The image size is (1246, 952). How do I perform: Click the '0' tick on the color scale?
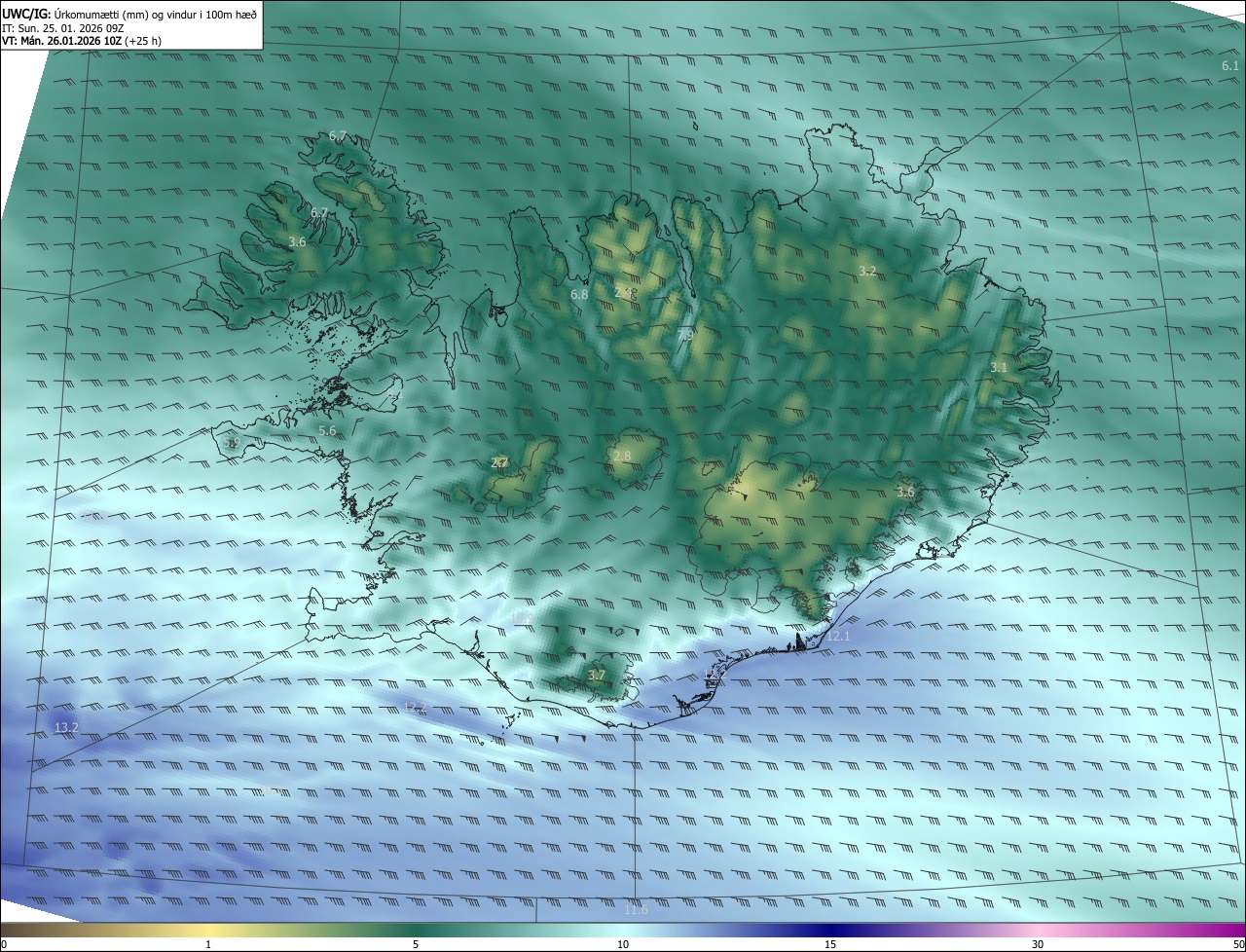tap(4, 944)
